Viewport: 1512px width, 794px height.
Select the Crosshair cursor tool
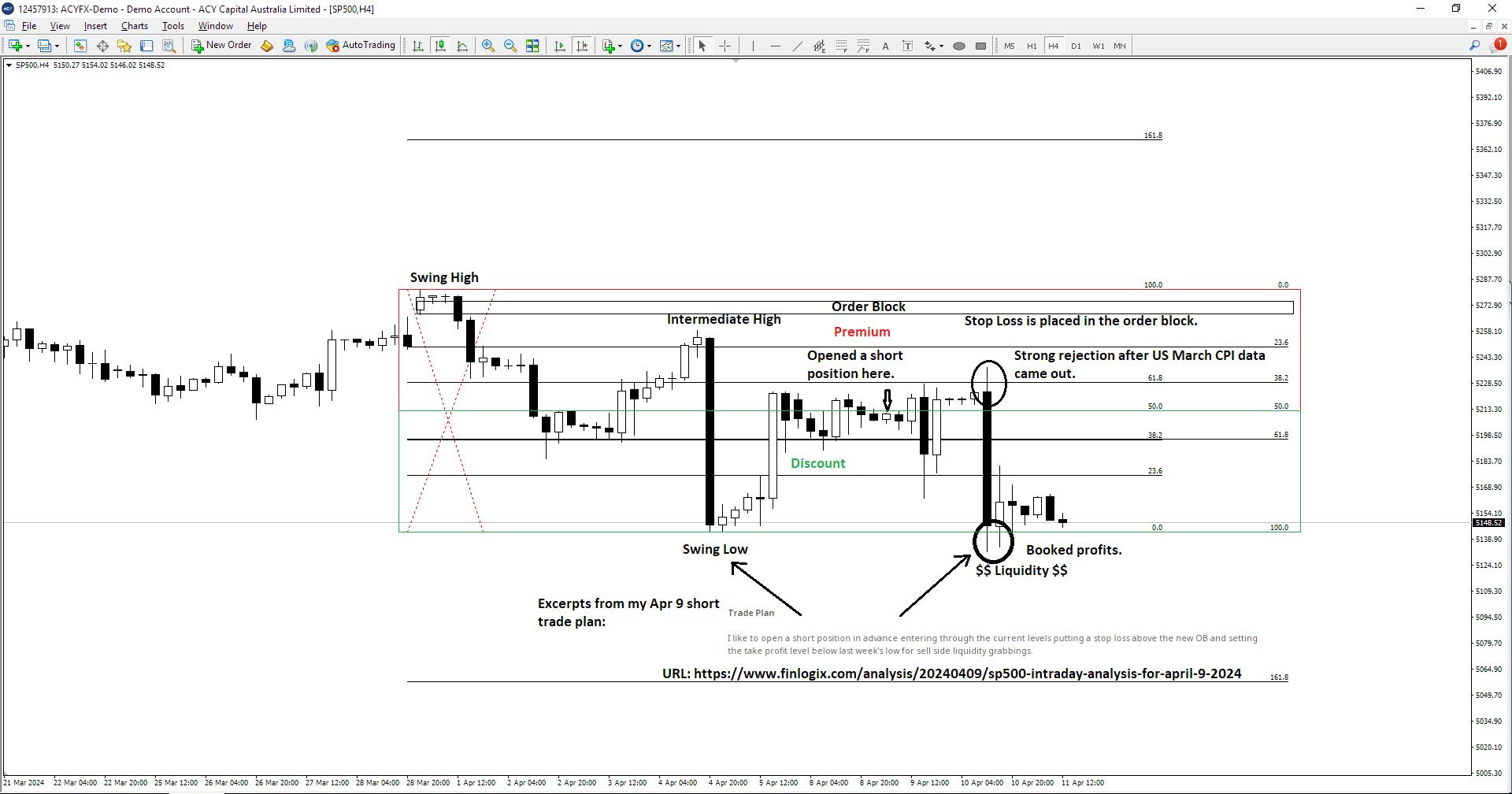click(725, 46)
